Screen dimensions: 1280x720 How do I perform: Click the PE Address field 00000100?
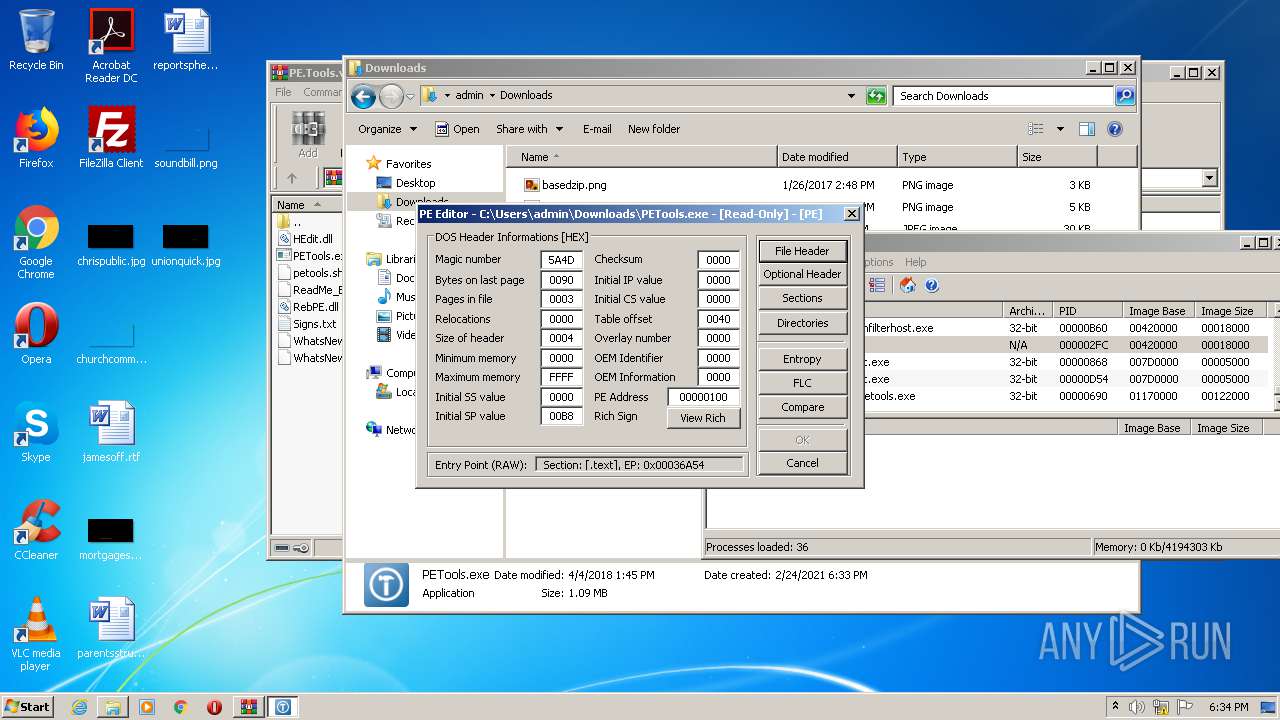(703, 397)
